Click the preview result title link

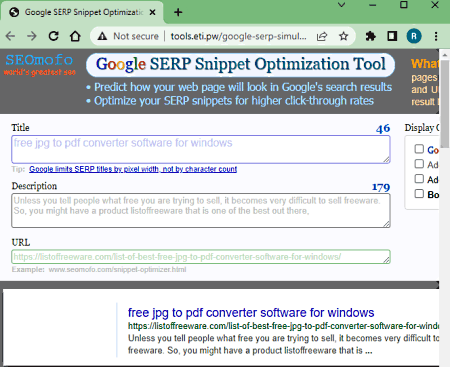(x=251, y=313)
